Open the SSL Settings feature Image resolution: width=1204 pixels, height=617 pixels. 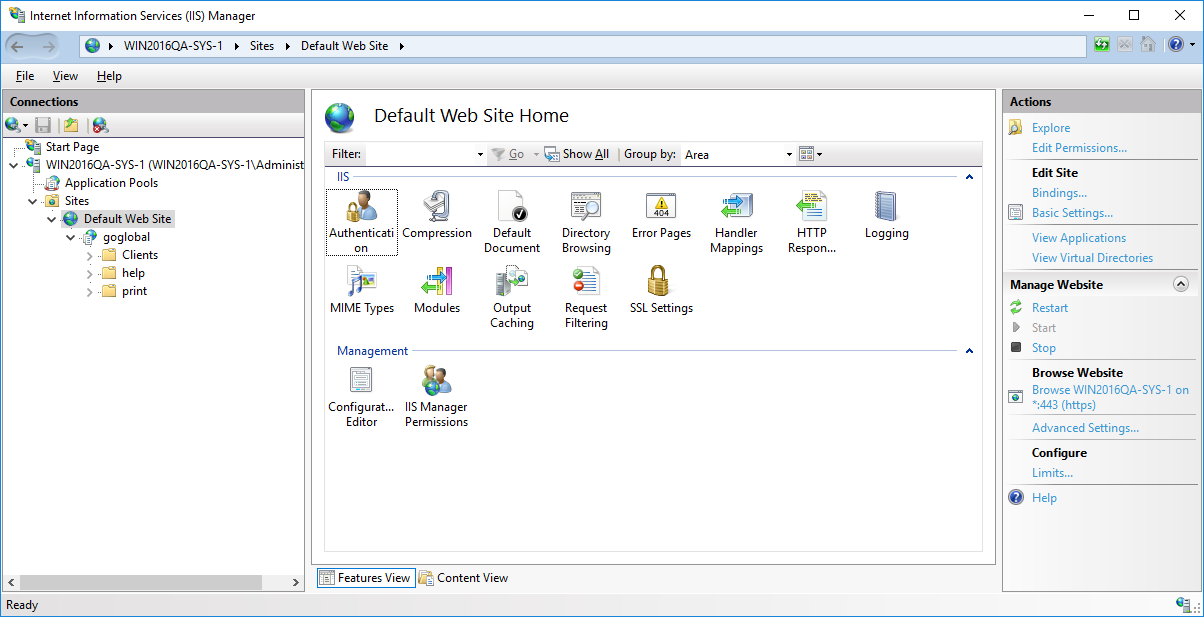[661, 290]
